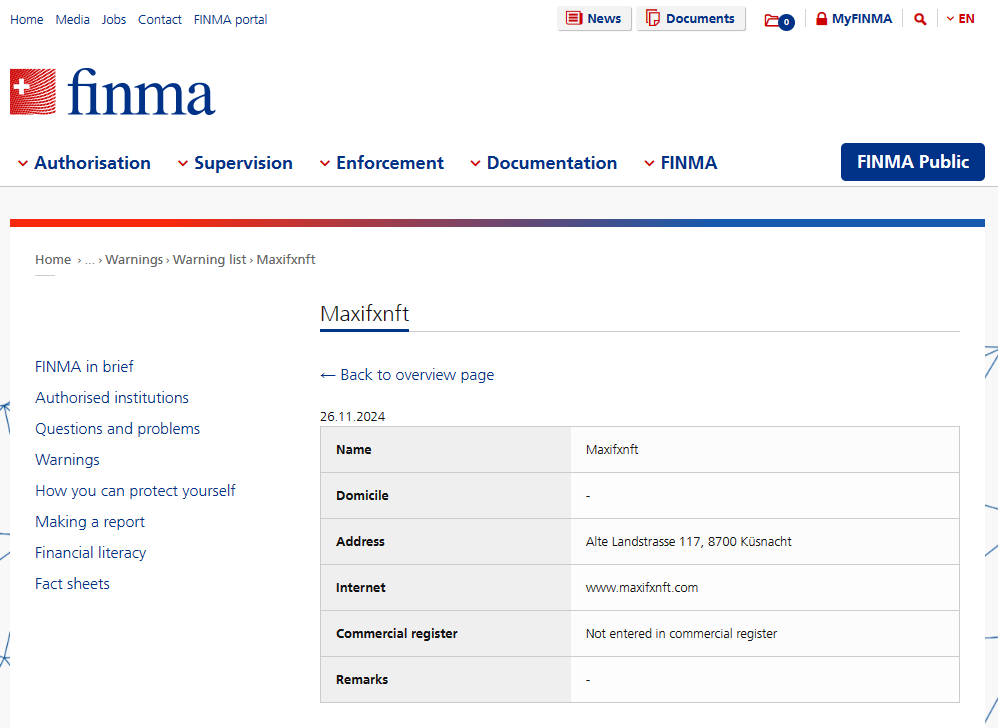Click the News button
The image size is (998, 728).
594,18
